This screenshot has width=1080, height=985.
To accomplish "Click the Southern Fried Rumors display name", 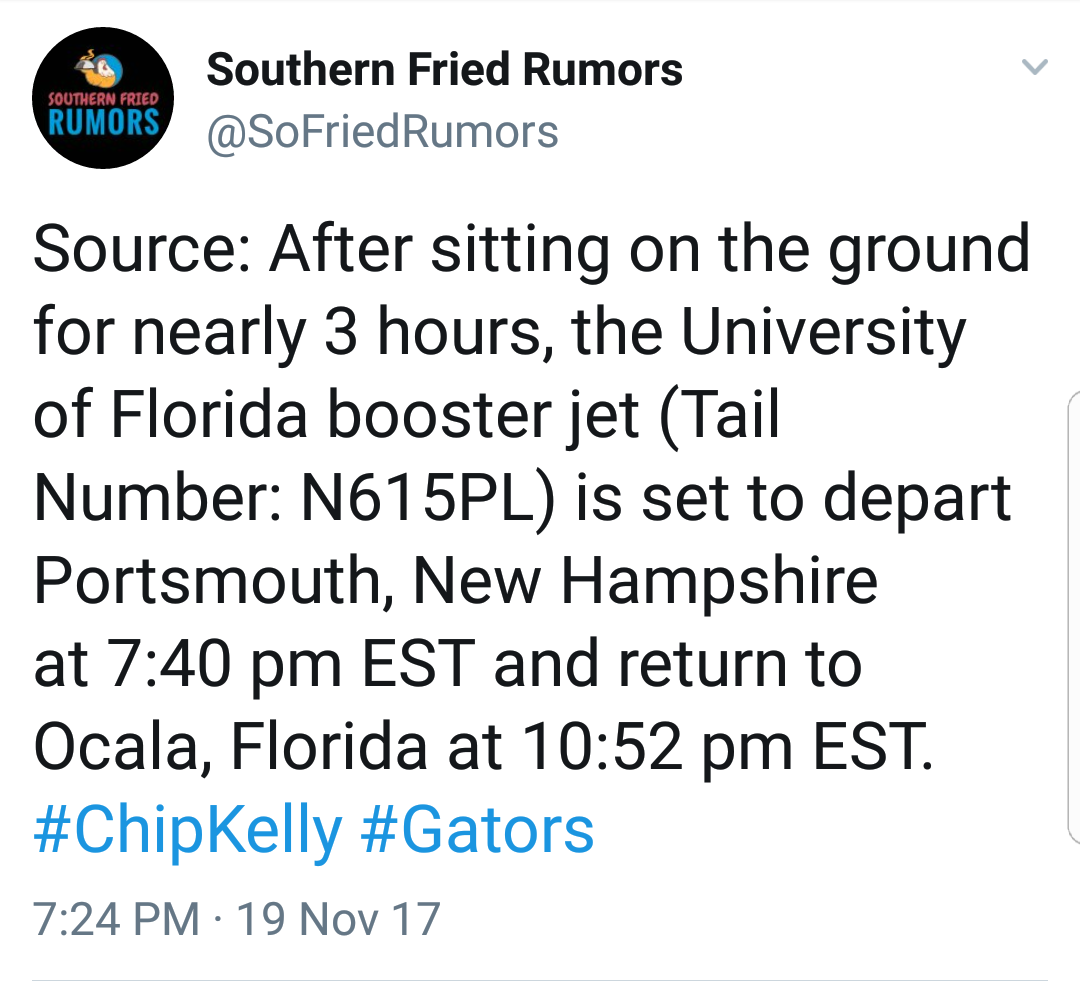I will (x=444, y=70).
